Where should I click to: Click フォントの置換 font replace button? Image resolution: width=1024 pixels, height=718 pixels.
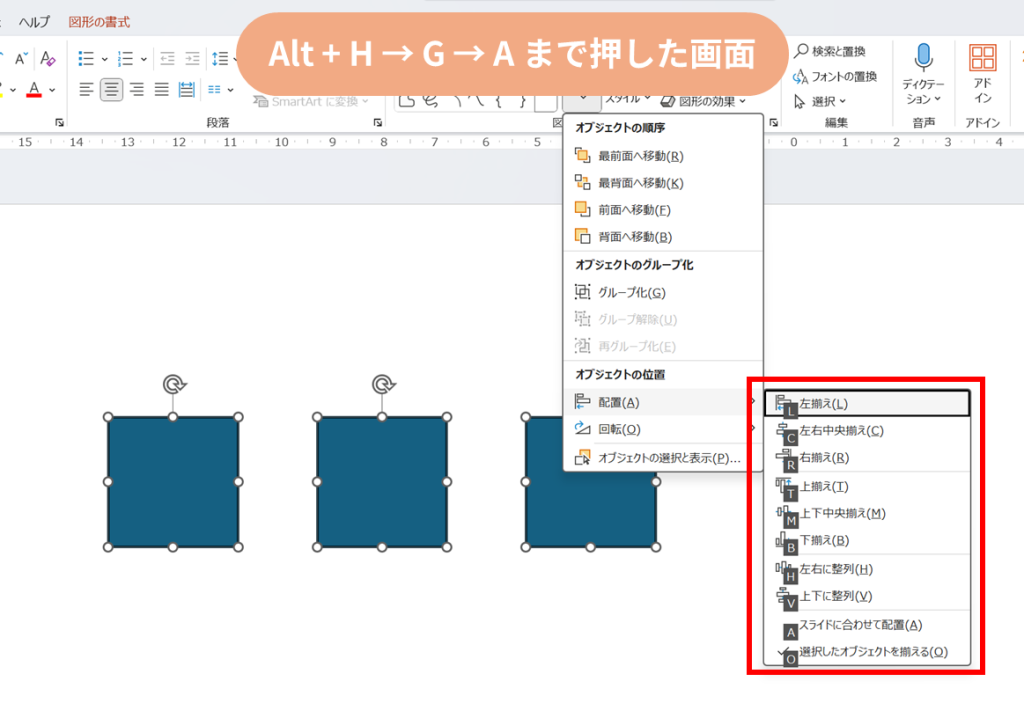[x=834, y=76]
